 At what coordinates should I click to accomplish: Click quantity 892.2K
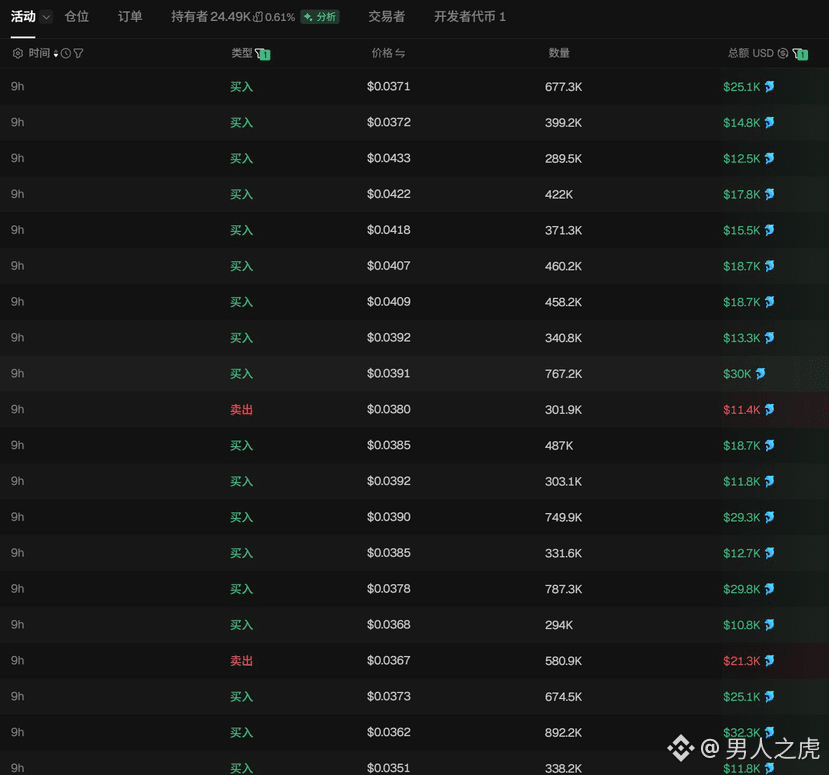click(564, 733)
